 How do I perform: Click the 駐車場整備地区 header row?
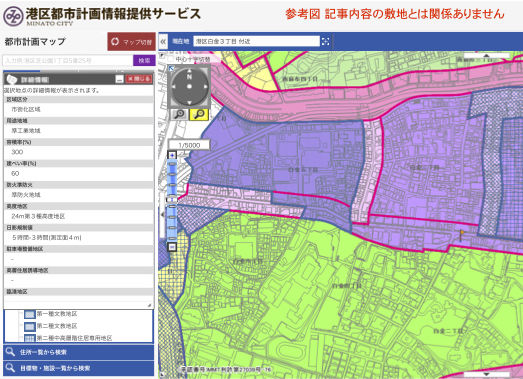tap(79, 249)
